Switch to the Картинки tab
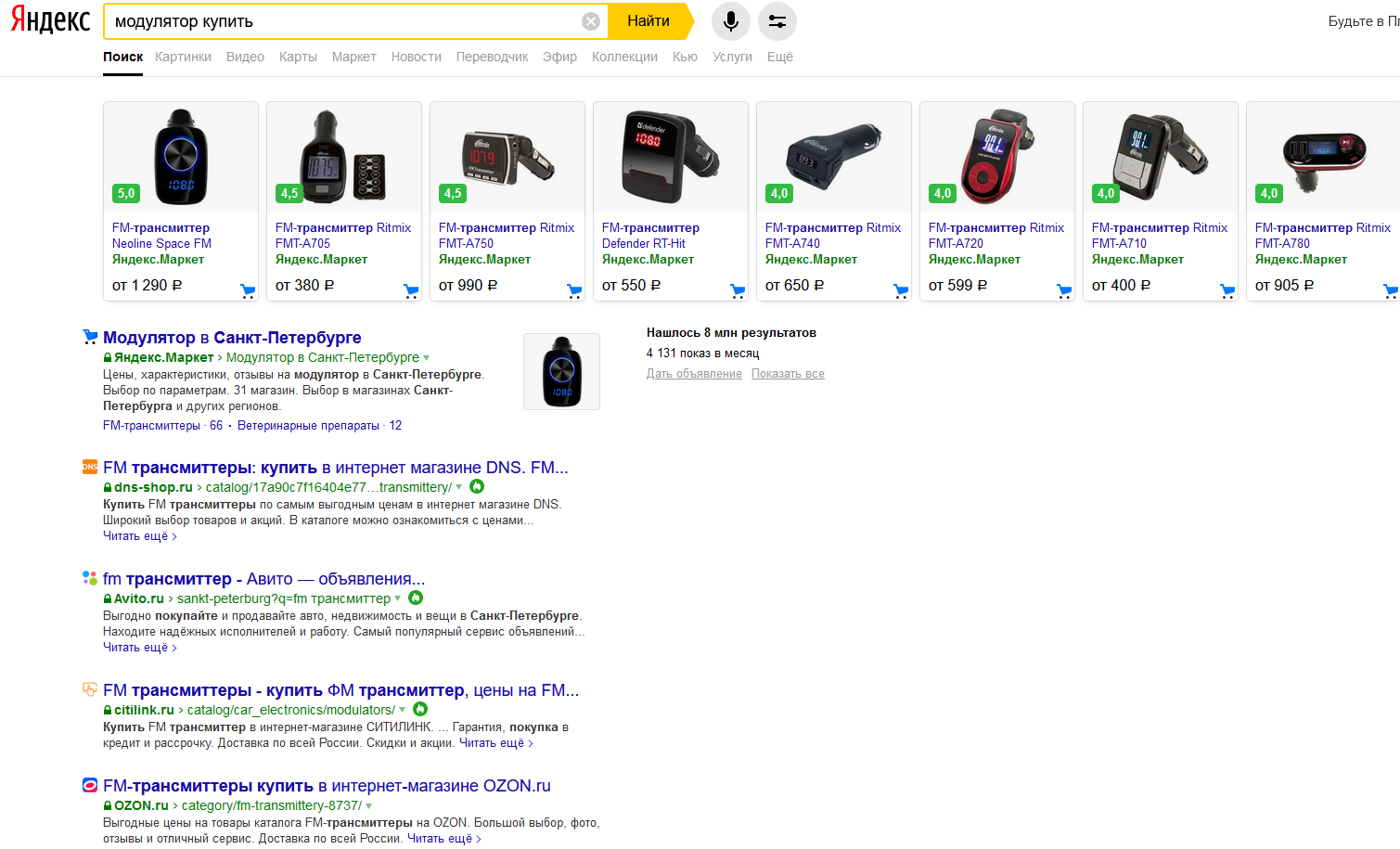The image size is (1400, 849). [x=184, y=57]
